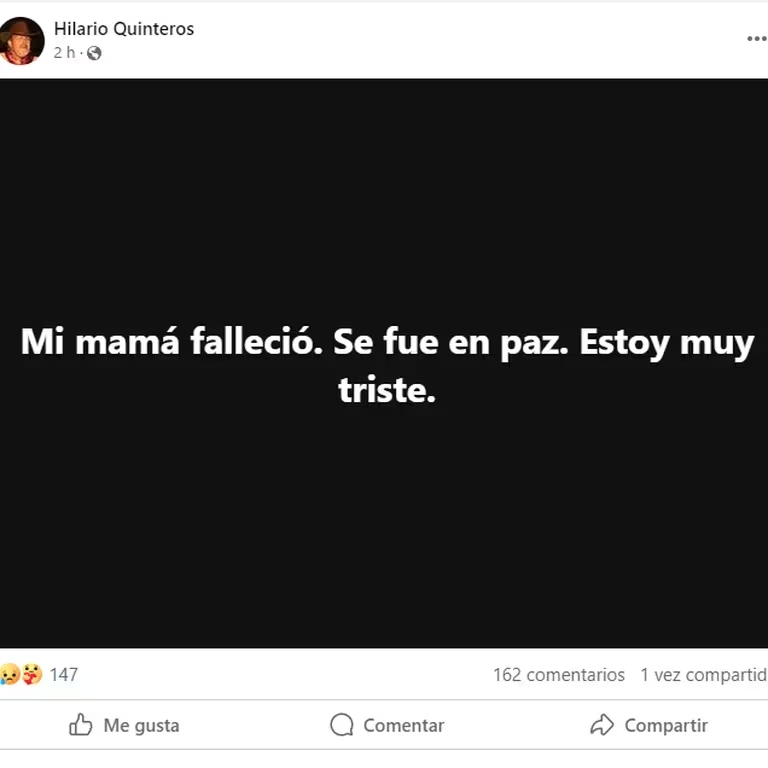View the 147 reactions list
This screenshot has height=768, width=768.
pyautogui.click(x=64, y=674)
